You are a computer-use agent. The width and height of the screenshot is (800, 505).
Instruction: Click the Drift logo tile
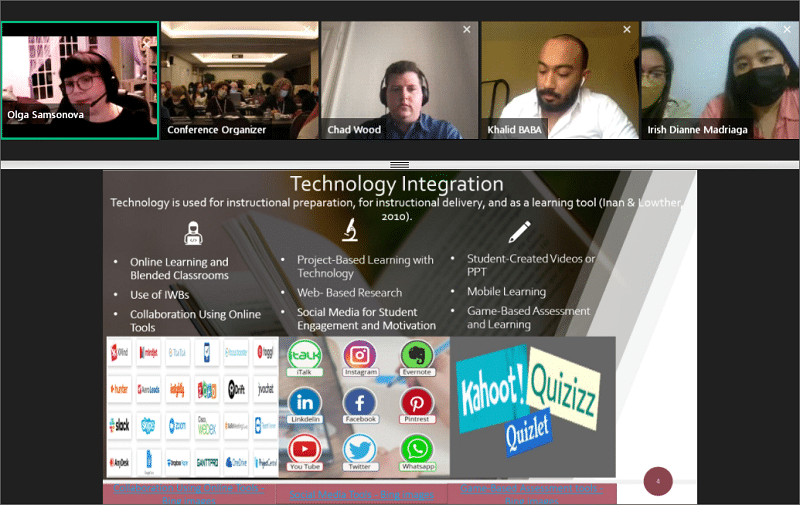point(236,389)
